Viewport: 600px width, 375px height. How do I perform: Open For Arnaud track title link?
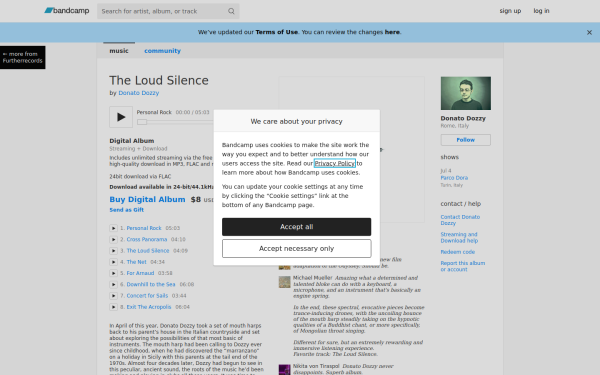[140, 273]
